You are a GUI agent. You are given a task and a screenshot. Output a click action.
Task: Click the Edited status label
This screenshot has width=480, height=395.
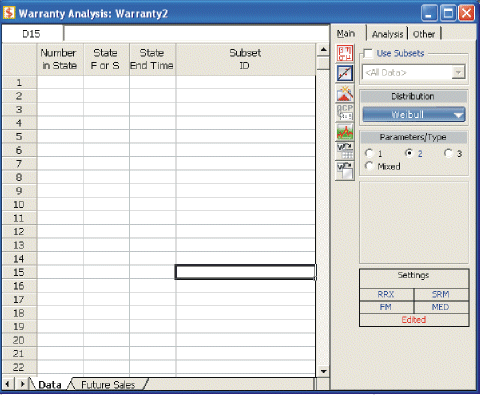tap(414, 320)
